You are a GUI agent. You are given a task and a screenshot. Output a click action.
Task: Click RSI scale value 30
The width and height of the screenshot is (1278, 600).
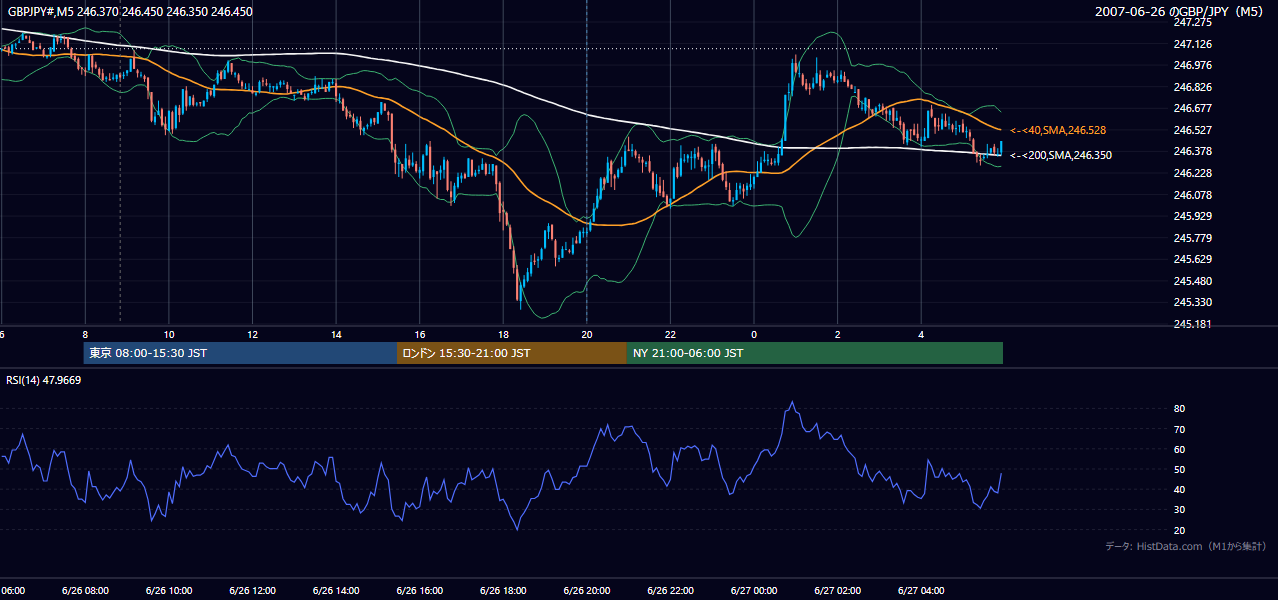(x=1180, y=510)
